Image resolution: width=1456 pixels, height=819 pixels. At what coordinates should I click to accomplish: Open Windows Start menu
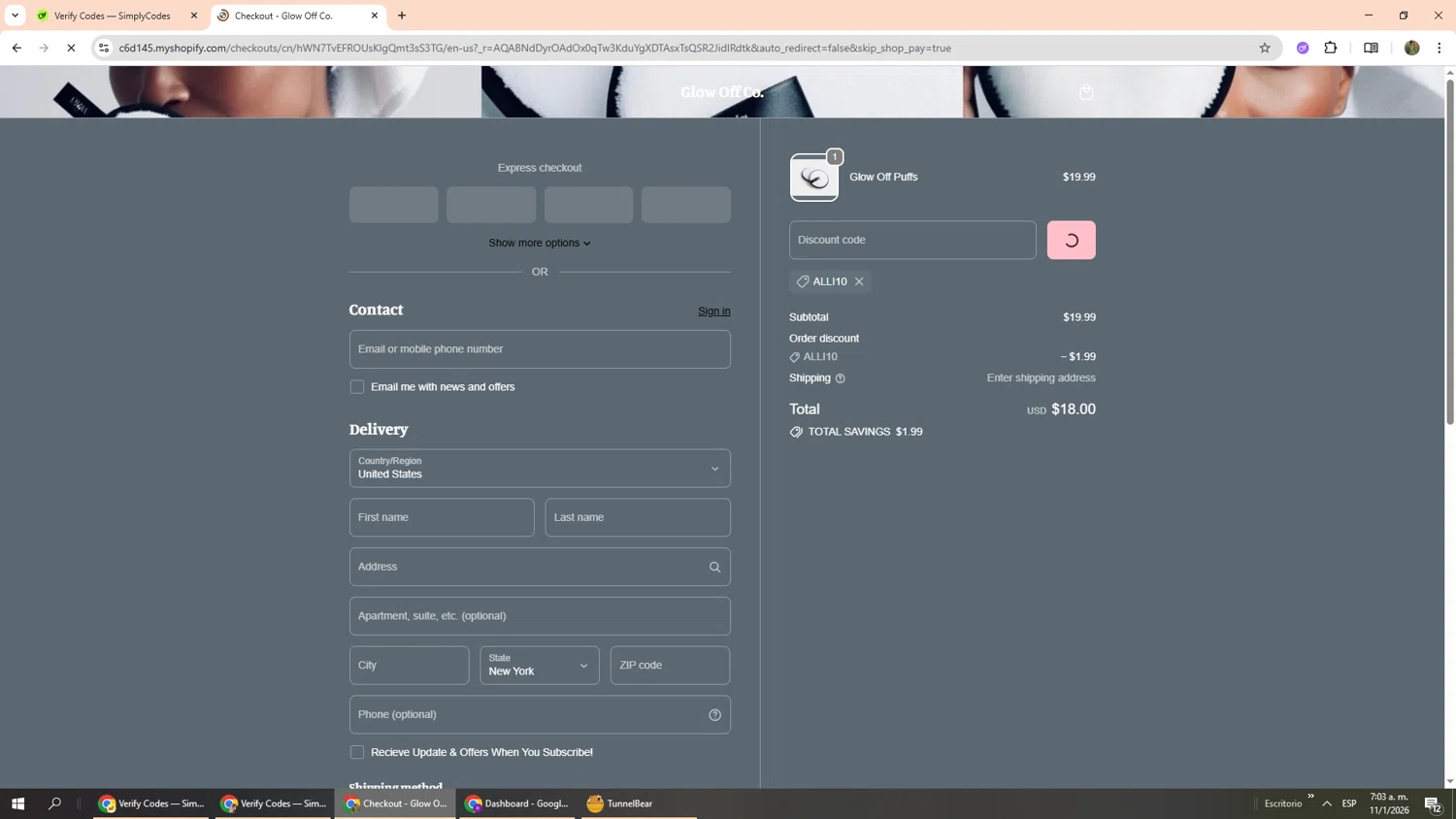17,803
